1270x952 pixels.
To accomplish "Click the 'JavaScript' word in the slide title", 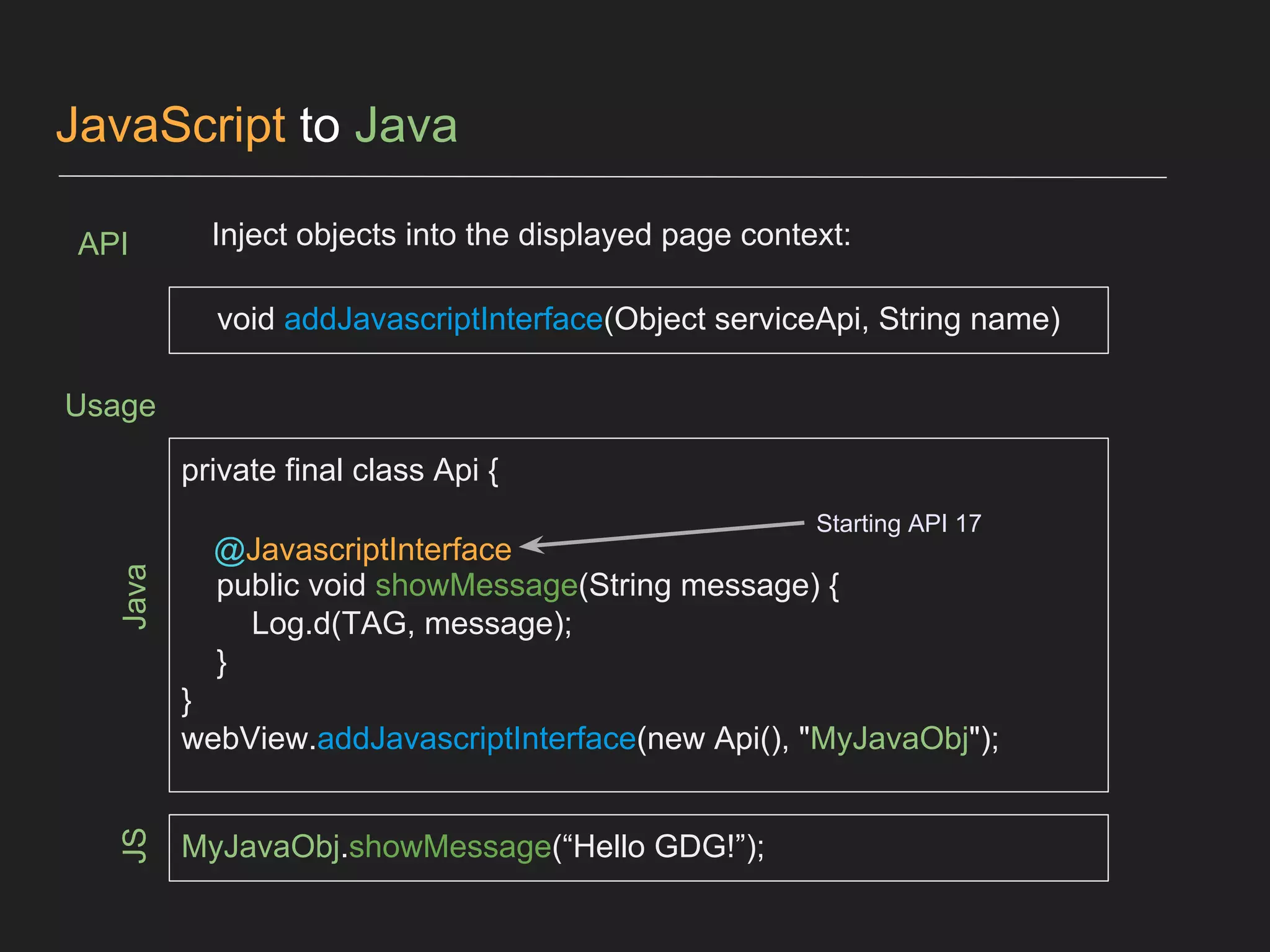I will tap(171, 126).
